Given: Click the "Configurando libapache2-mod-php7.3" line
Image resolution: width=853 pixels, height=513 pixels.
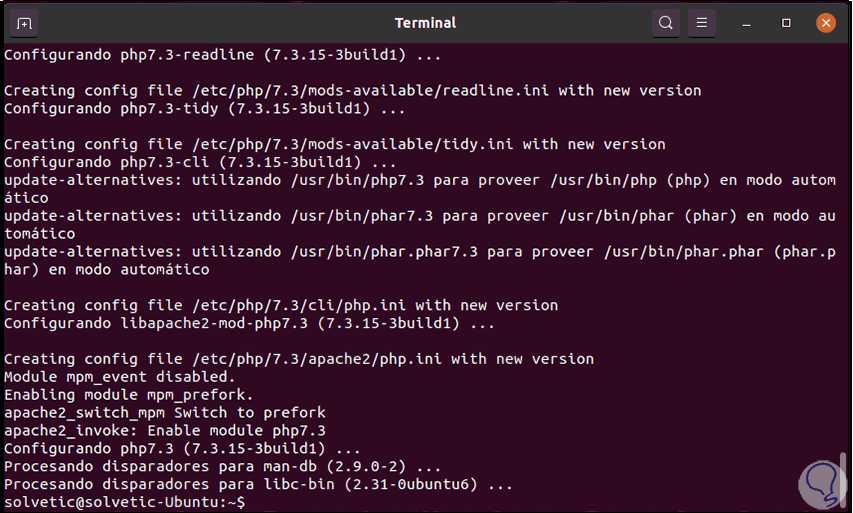Looking at the screenshot, I should point(250,323).
